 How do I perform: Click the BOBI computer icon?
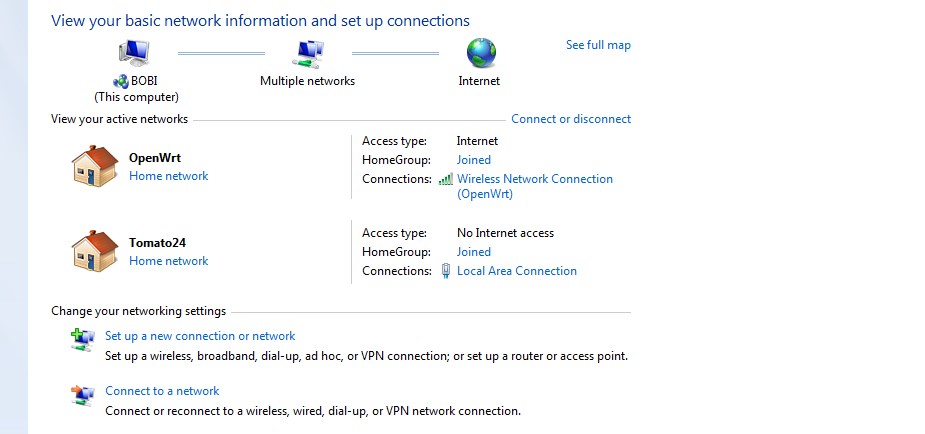135,53
